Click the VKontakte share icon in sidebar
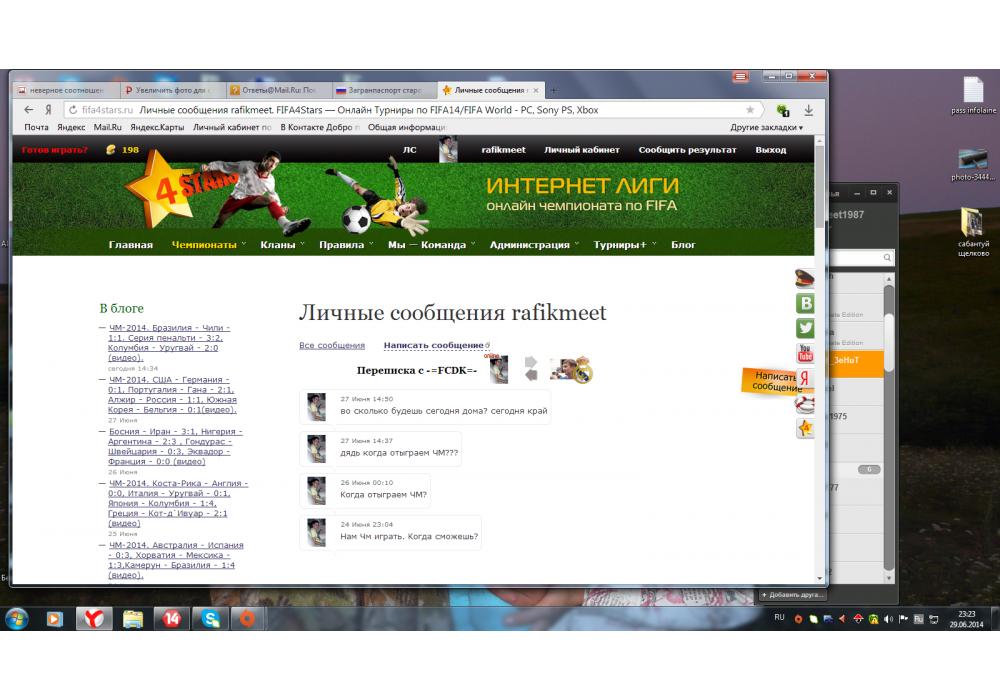 coord(804,304)
